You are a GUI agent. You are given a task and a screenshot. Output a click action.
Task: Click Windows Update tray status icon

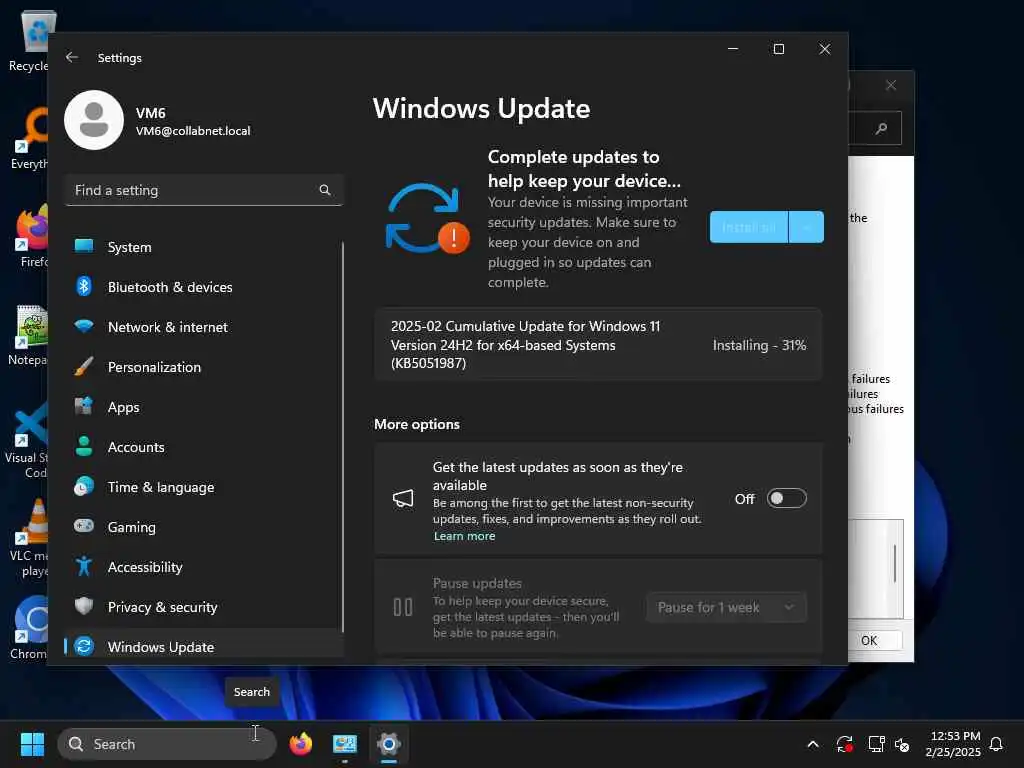pyautogui.click(x=844, y=744)
